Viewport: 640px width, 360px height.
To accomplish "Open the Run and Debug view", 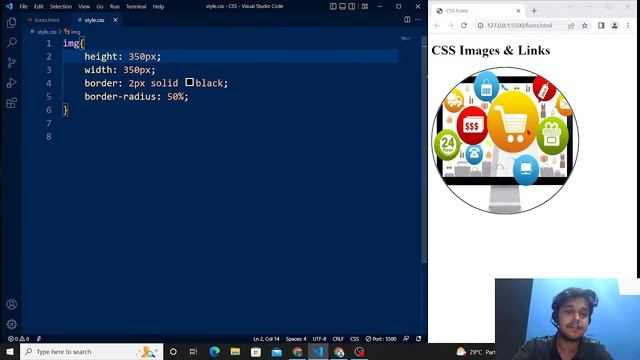I will (11, 82).
